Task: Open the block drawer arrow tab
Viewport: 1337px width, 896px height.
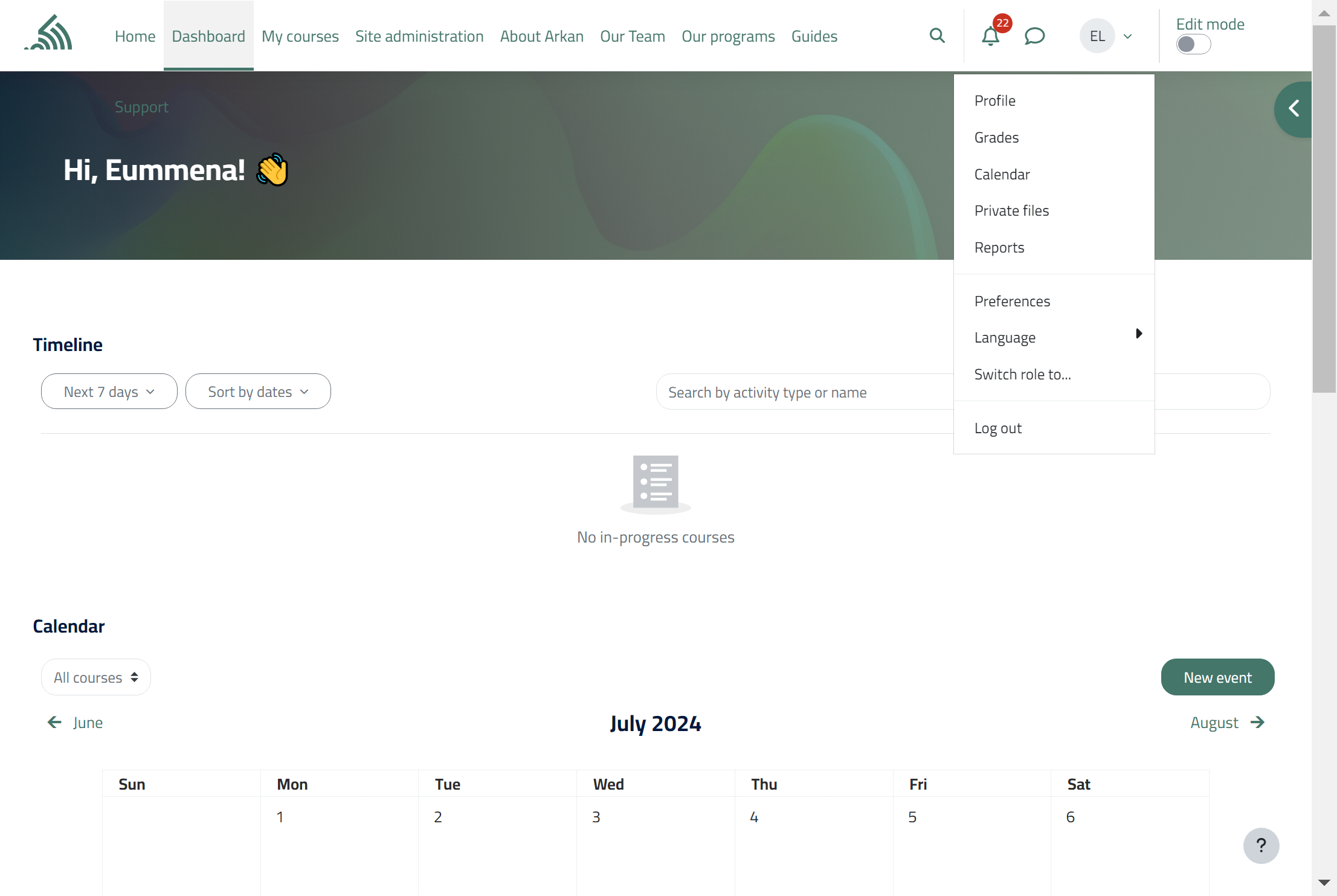Action: [1294, 109]
